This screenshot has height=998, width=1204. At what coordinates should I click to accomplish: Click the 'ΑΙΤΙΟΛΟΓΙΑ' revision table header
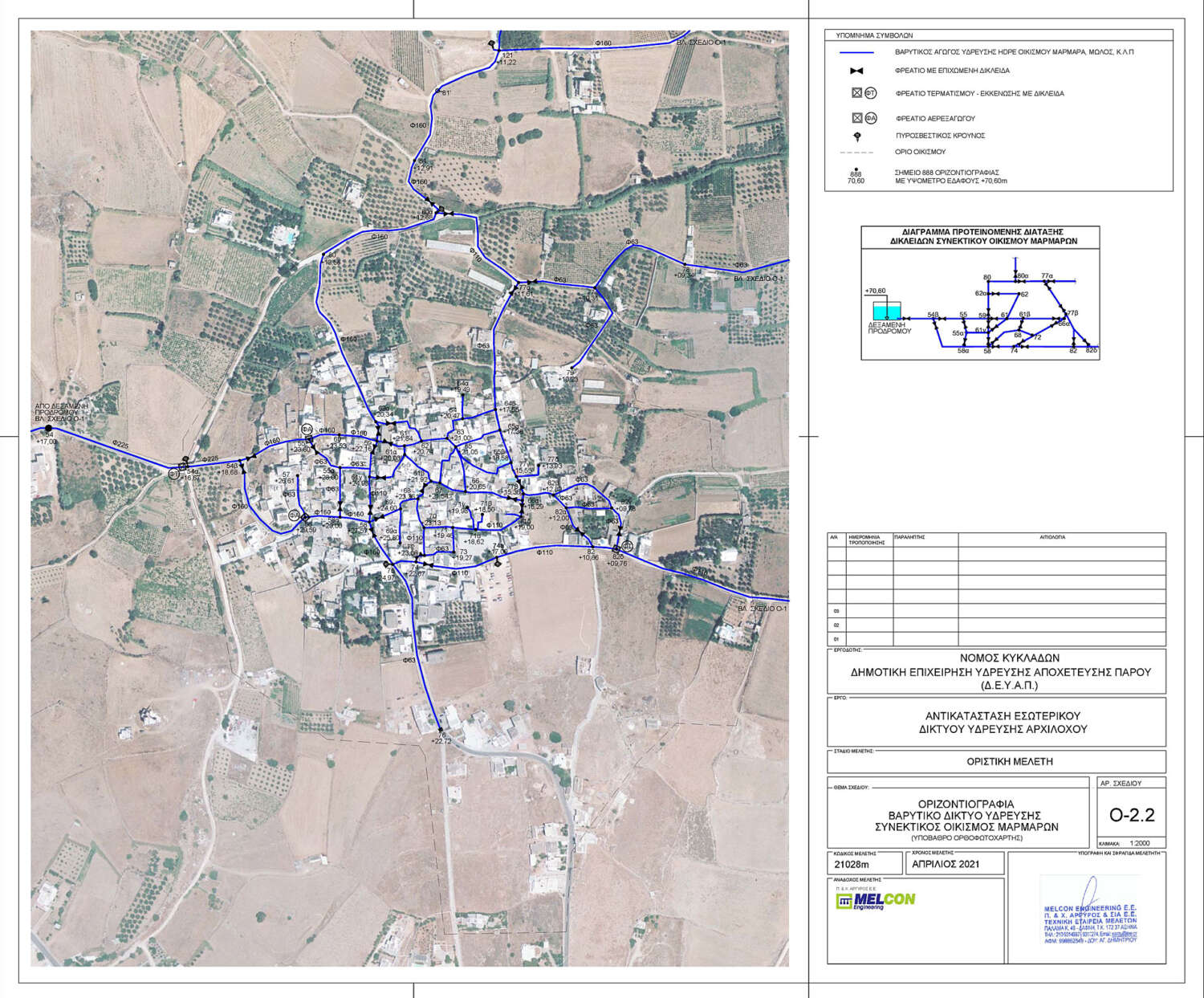click(1052, 537)
